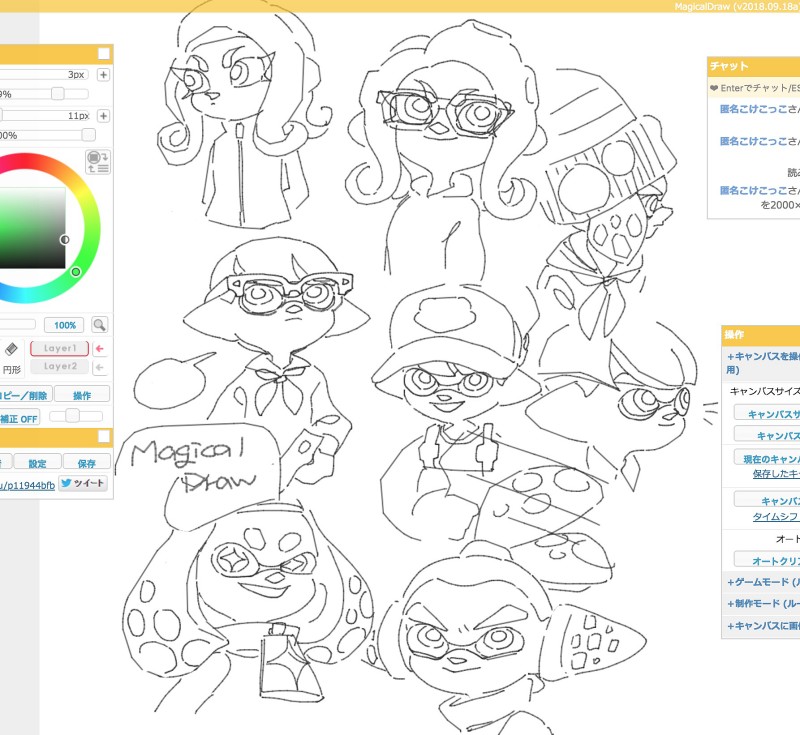The height and width of the screenshot is (735, 800).
Task: Click the second キャンバス button below it
Action: (x=767, y=435)
